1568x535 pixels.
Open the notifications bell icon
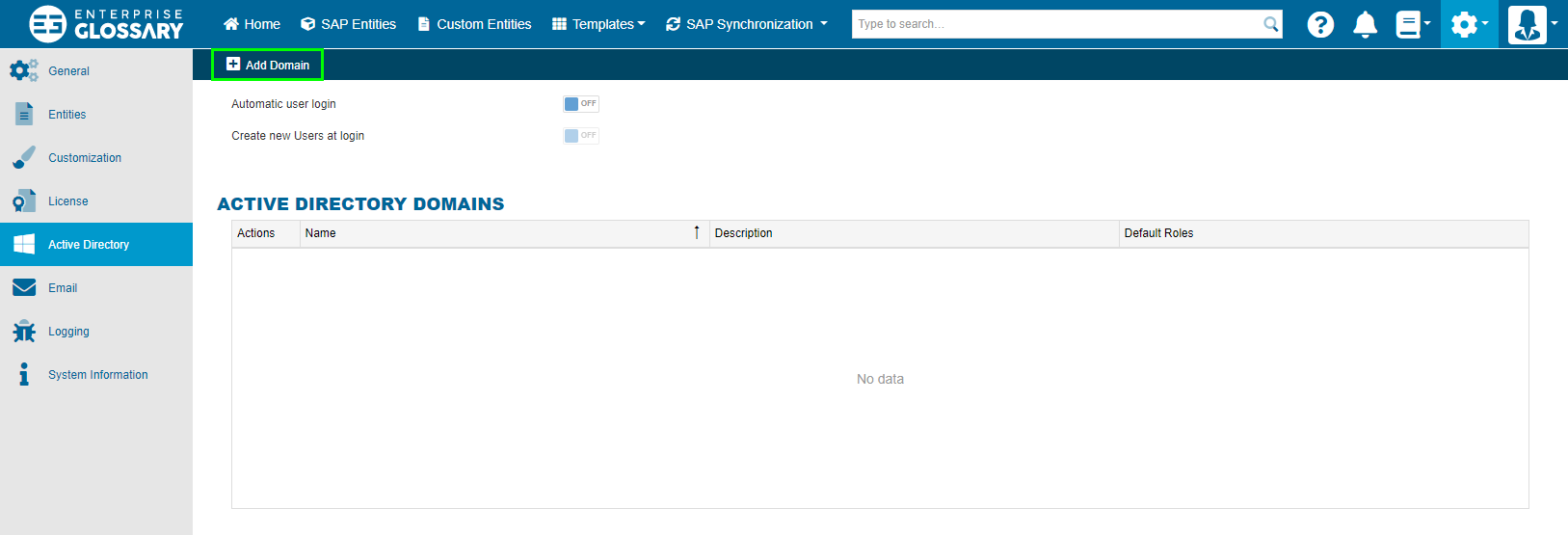coord(1365,24)
